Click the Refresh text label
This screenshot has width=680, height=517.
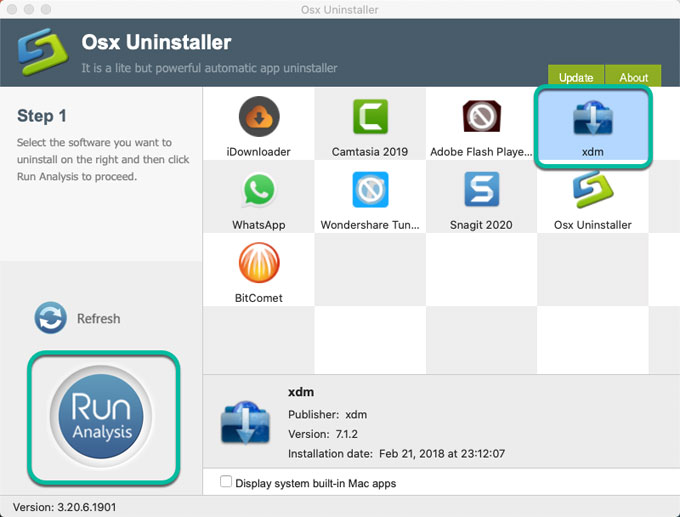pos(98,318)
